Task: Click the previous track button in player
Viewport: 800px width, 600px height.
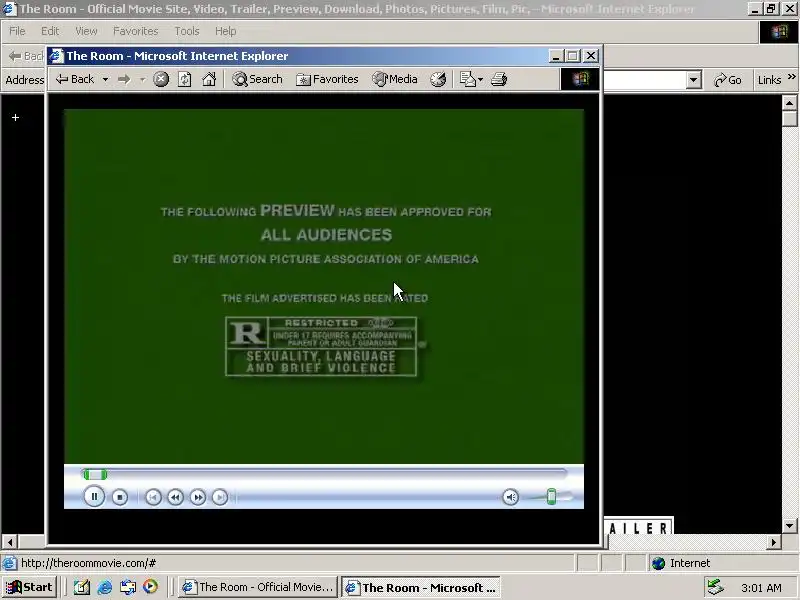Action: click(x=153, y=497)
